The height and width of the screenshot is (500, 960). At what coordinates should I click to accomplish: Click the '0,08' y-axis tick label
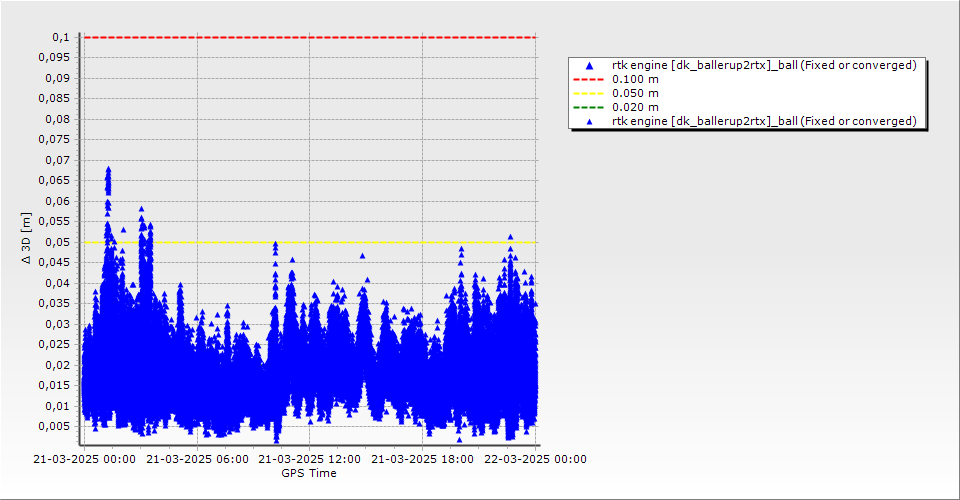pos(58,119)
